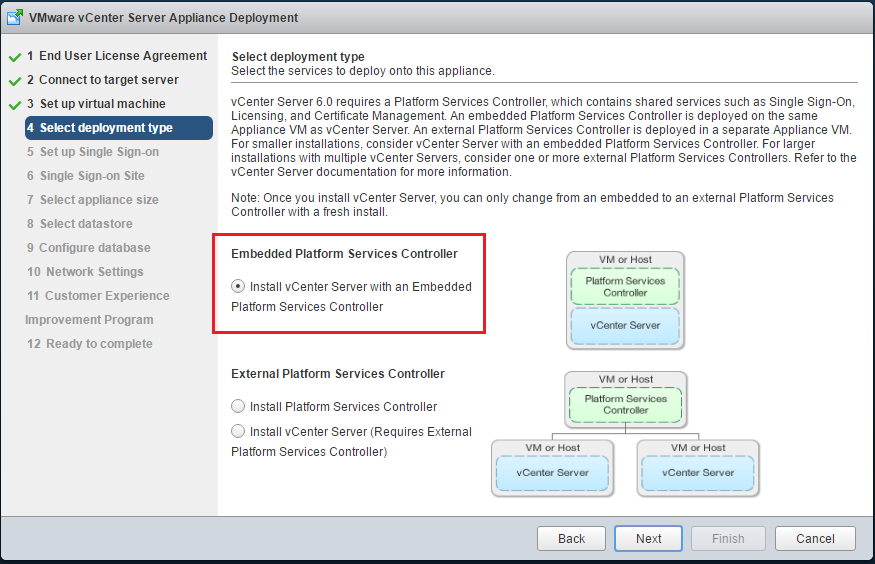Choose Install vCenter Server requiring External PSC
Image resolution: width=875 pixels, height=564 pixels.
pyautogui.click(x=238, y=431)
